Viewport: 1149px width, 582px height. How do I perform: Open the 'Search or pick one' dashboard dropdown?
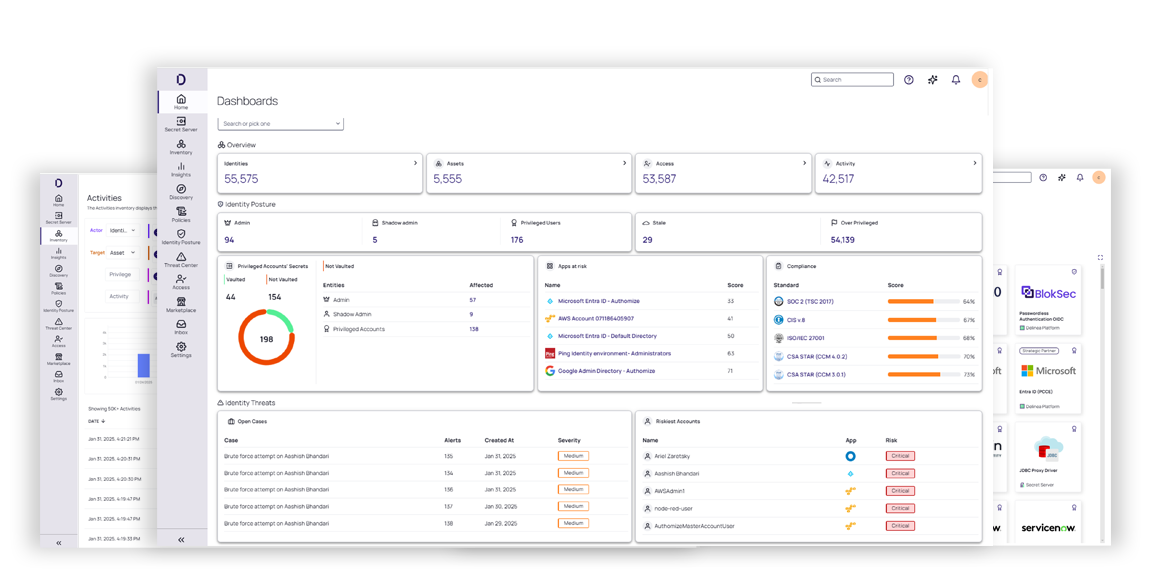coord(280,122)
